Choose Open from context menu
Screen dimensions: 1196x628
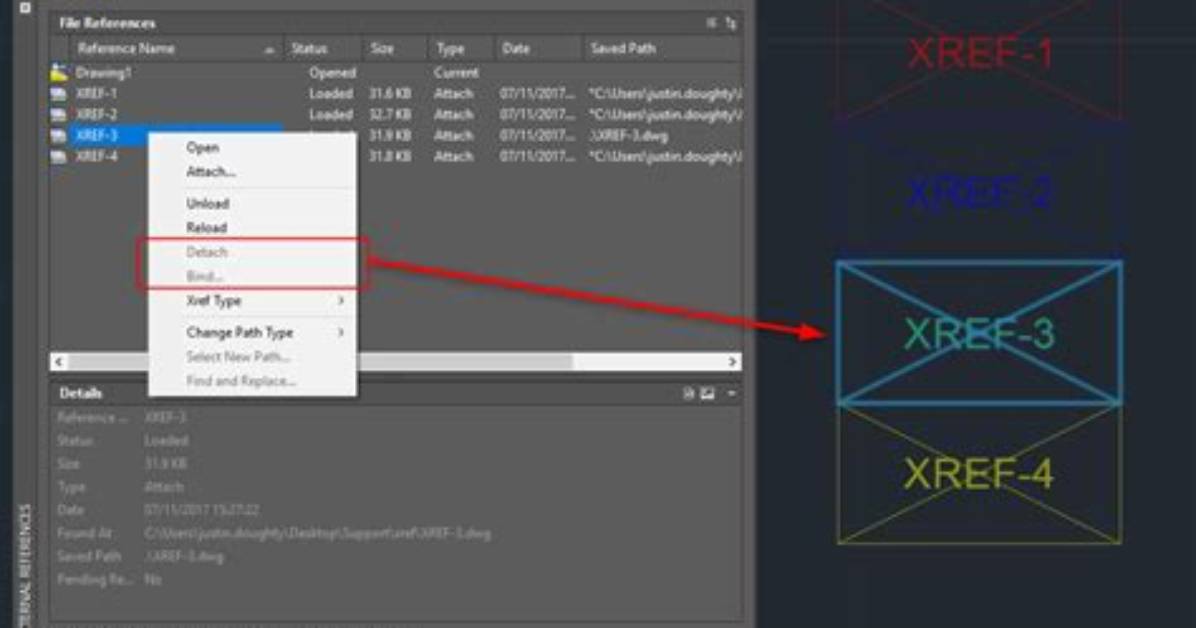(x=202, y=147)
